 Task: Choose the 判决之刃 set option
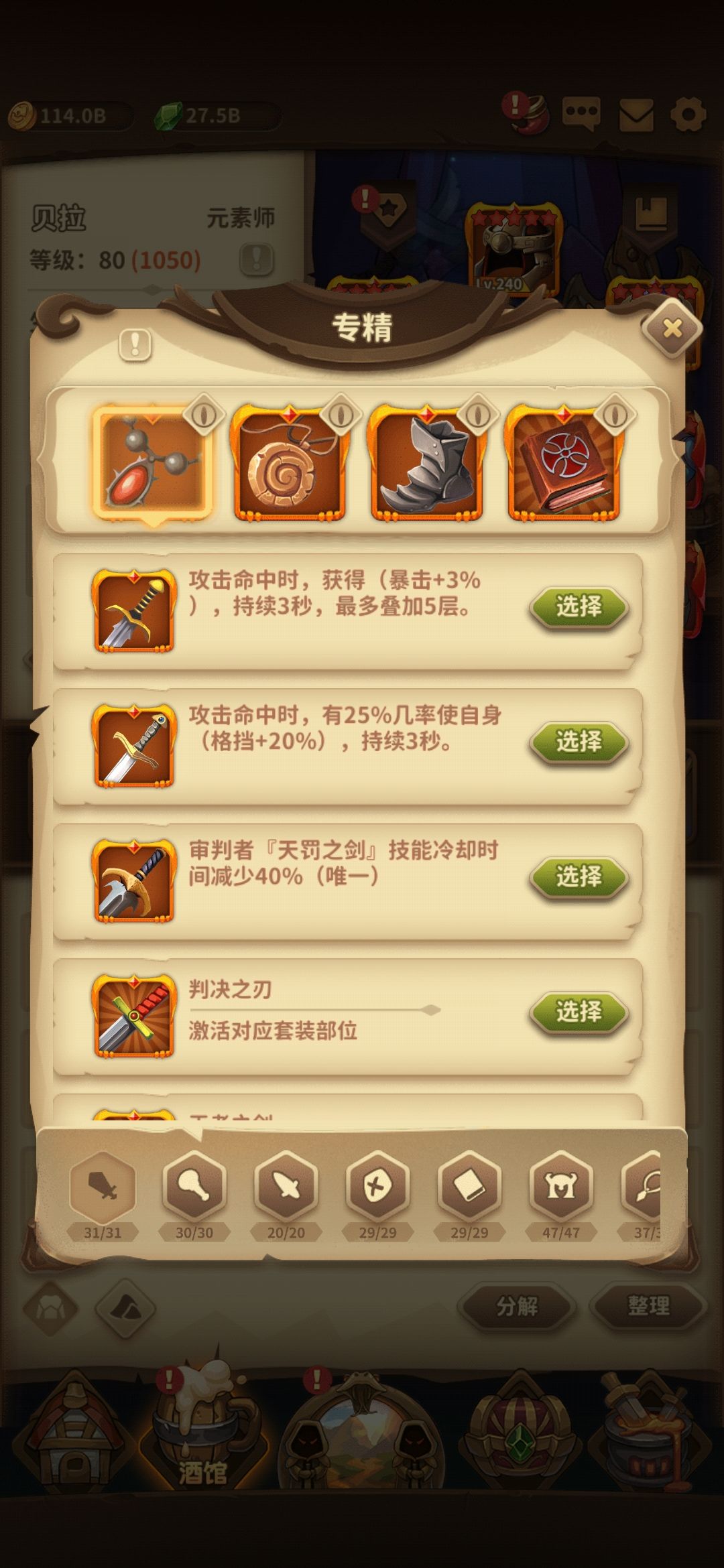click(x=579, y=1012)
